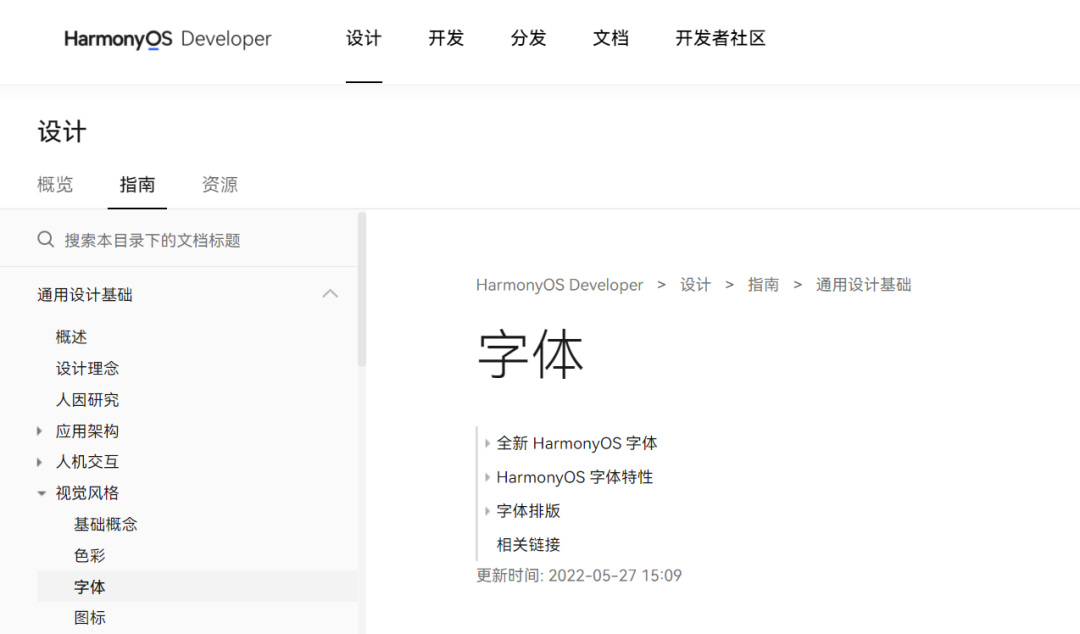
Task: Click the HarmonyOS Developer logo
Action: click(x=166, y=39)
